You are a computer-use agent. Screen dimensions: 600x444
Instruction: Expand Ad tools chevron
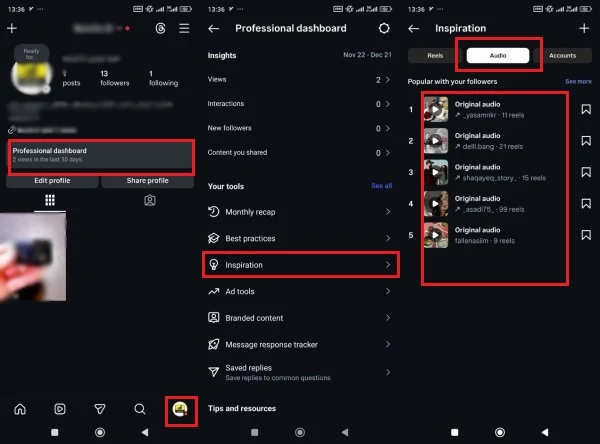coord(388,291)
